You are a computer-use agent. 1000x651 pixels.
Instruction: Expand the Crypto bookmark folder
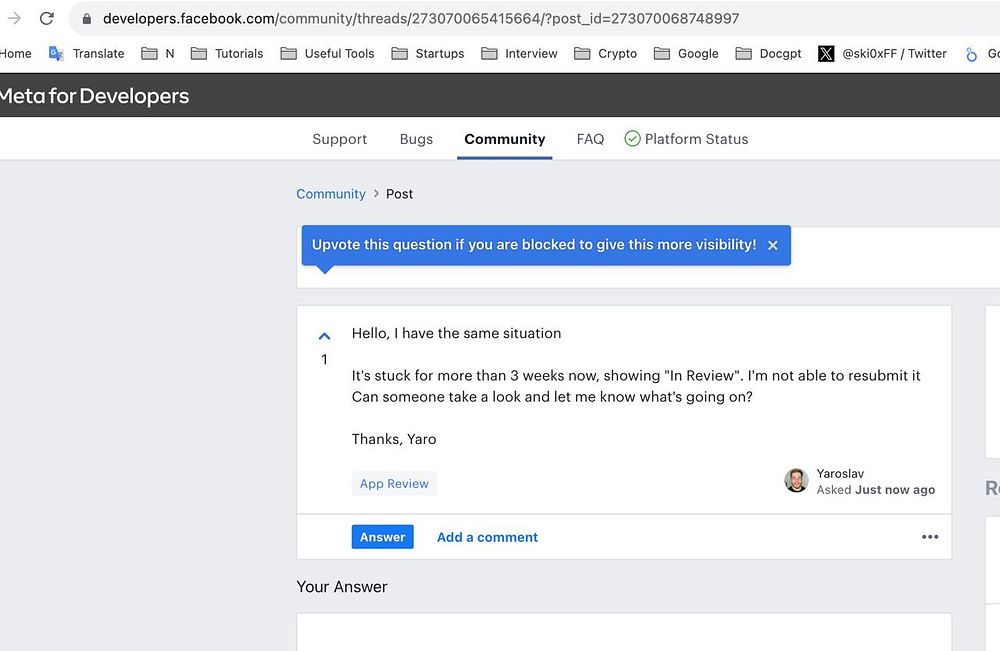606,53
